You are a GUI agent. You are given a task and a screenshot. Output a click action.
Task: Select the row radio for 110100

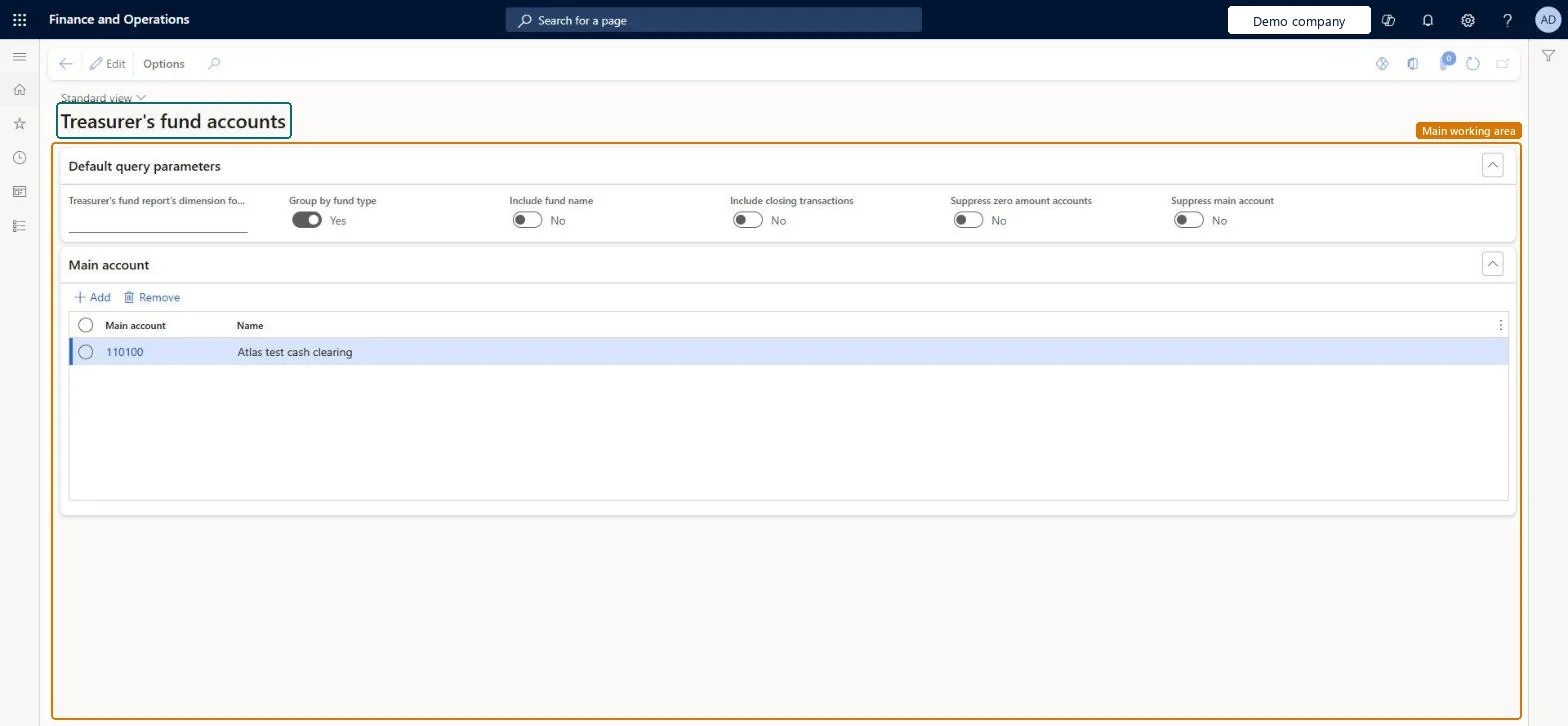[x=86, y=352]
